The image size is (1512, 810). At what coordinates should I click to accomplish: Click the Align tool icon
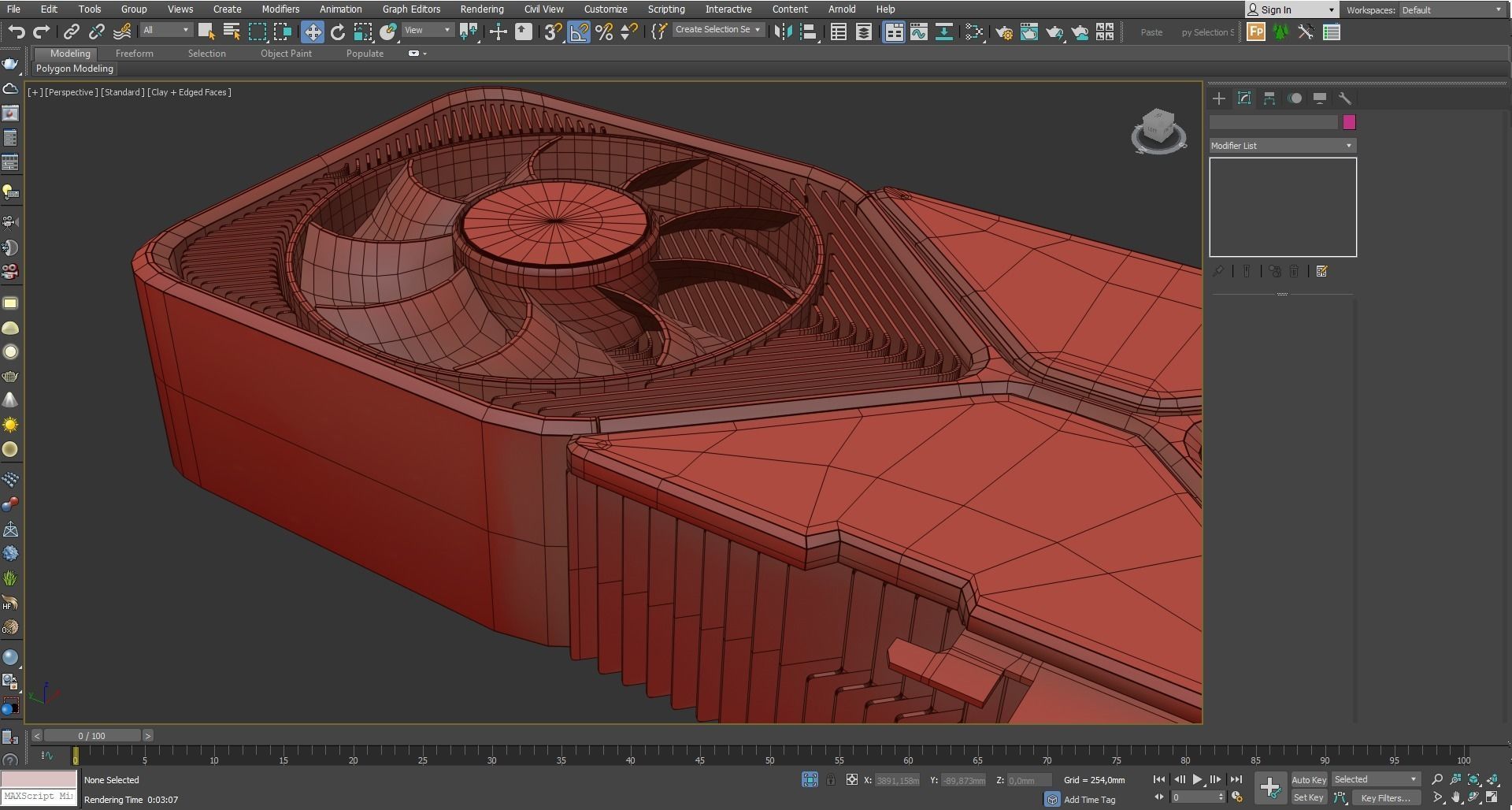pyautogui.click(x=808, y=32)
